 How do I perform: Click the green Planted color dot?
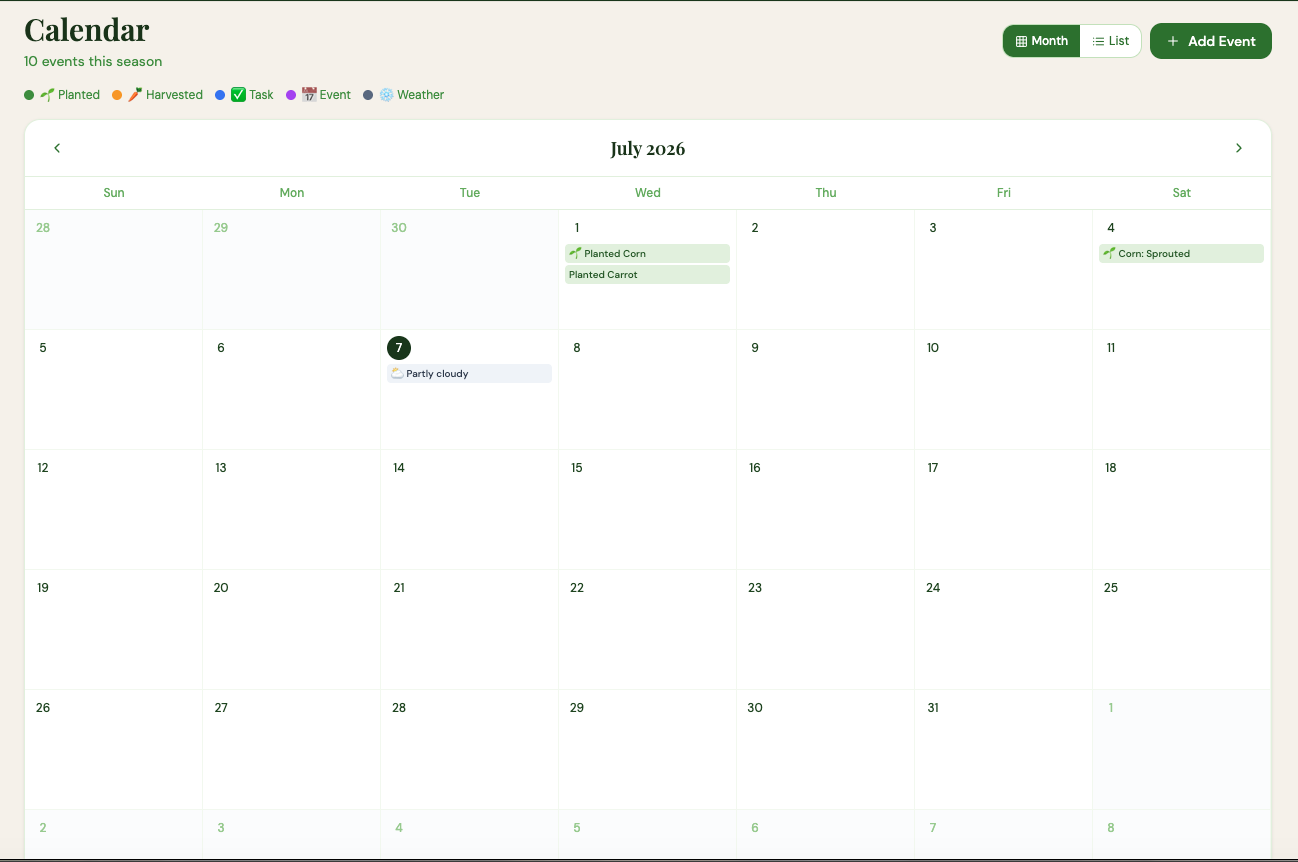coord(29,95)
